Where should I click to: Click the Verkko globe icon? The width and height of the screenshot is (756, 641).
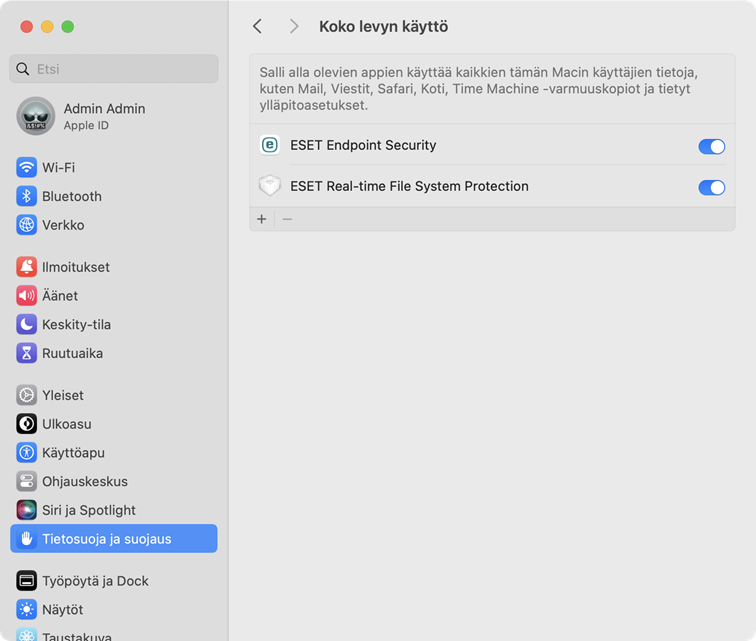[x=27, y=225]
